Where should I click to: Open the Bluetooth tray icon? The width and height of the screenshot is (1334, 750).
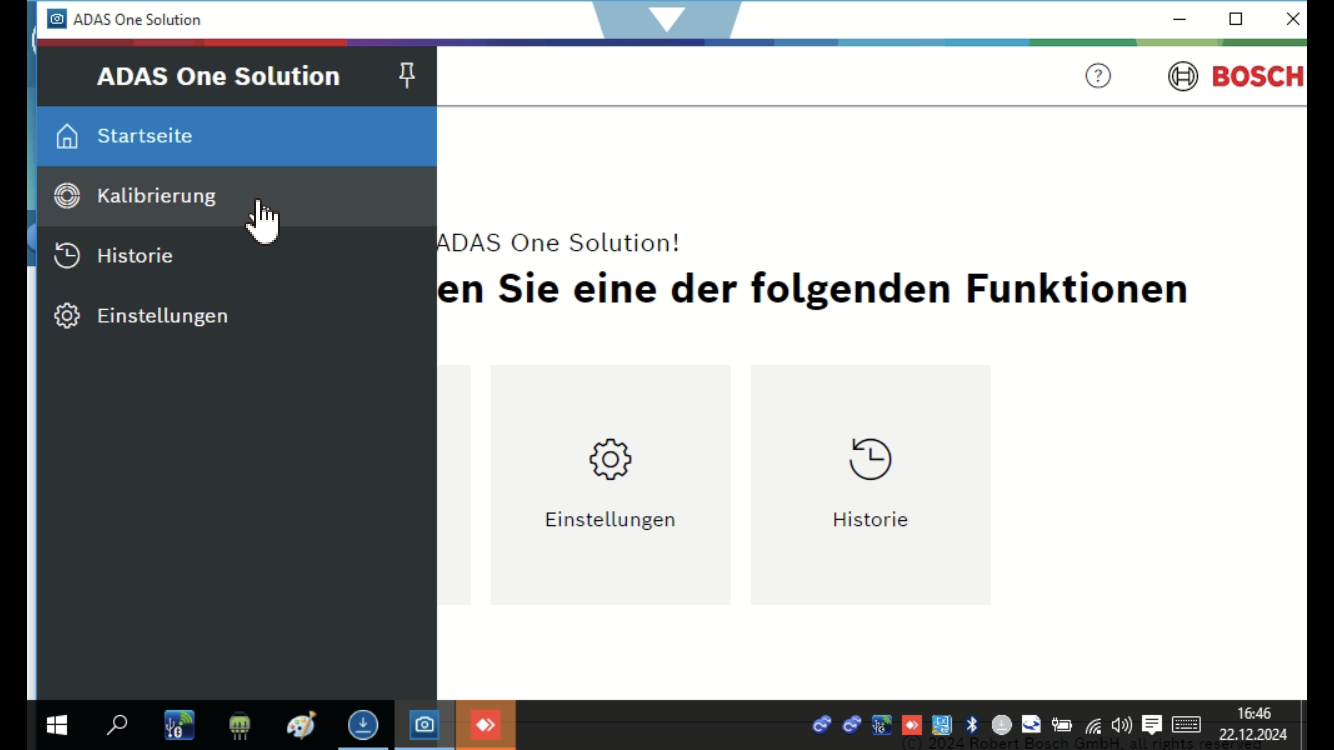[x=971, y=725]
